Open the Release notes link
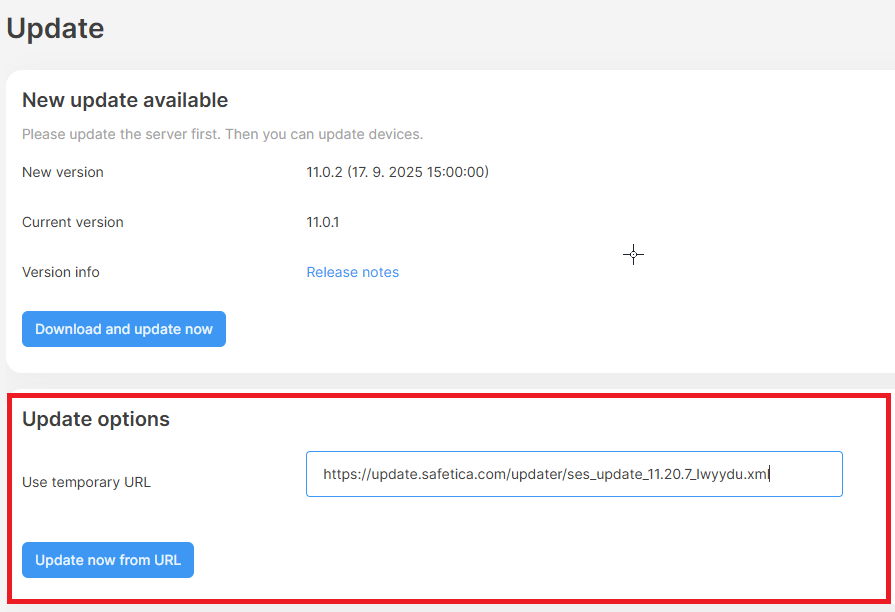 pyautogui.click(x=352, y=272)
